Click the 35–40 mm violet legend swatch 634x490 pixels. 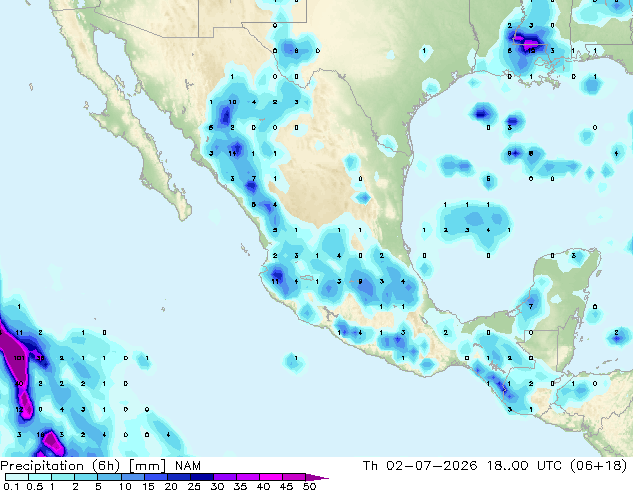[247, 477]
